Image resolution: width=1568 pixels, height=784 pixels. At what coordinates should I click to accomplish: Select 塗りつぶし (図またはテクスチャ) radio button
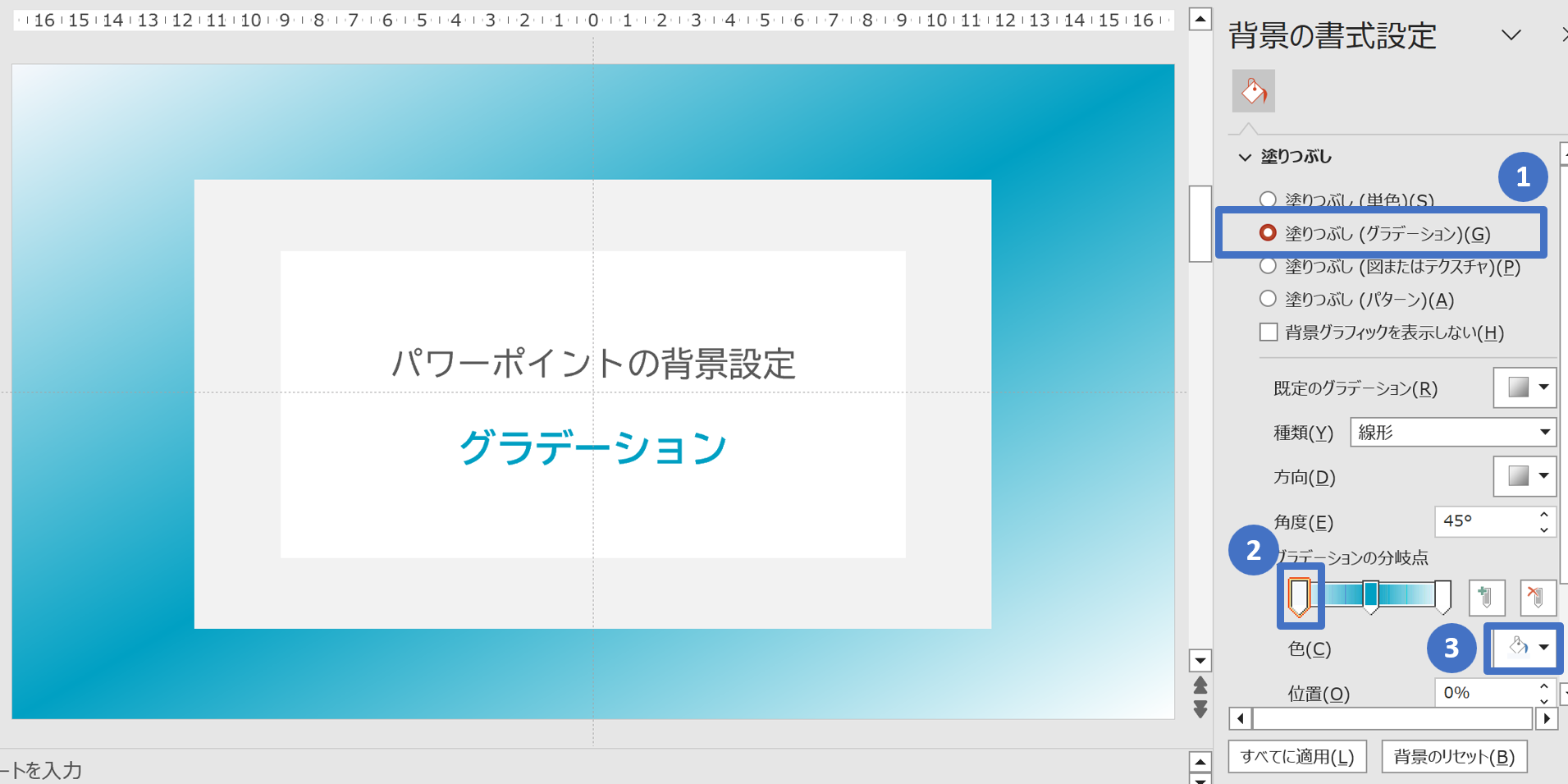(x=1268, y=266)
